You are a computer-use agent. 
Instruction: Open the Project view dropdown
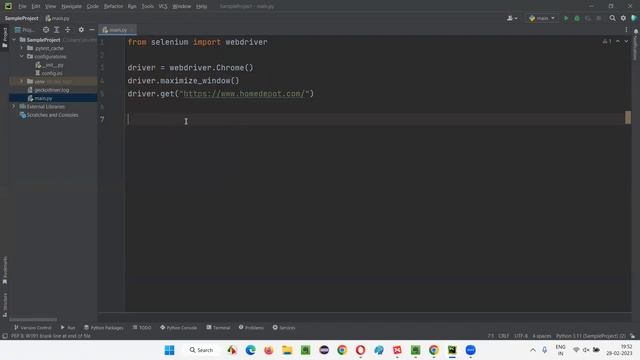click(24, 30)
